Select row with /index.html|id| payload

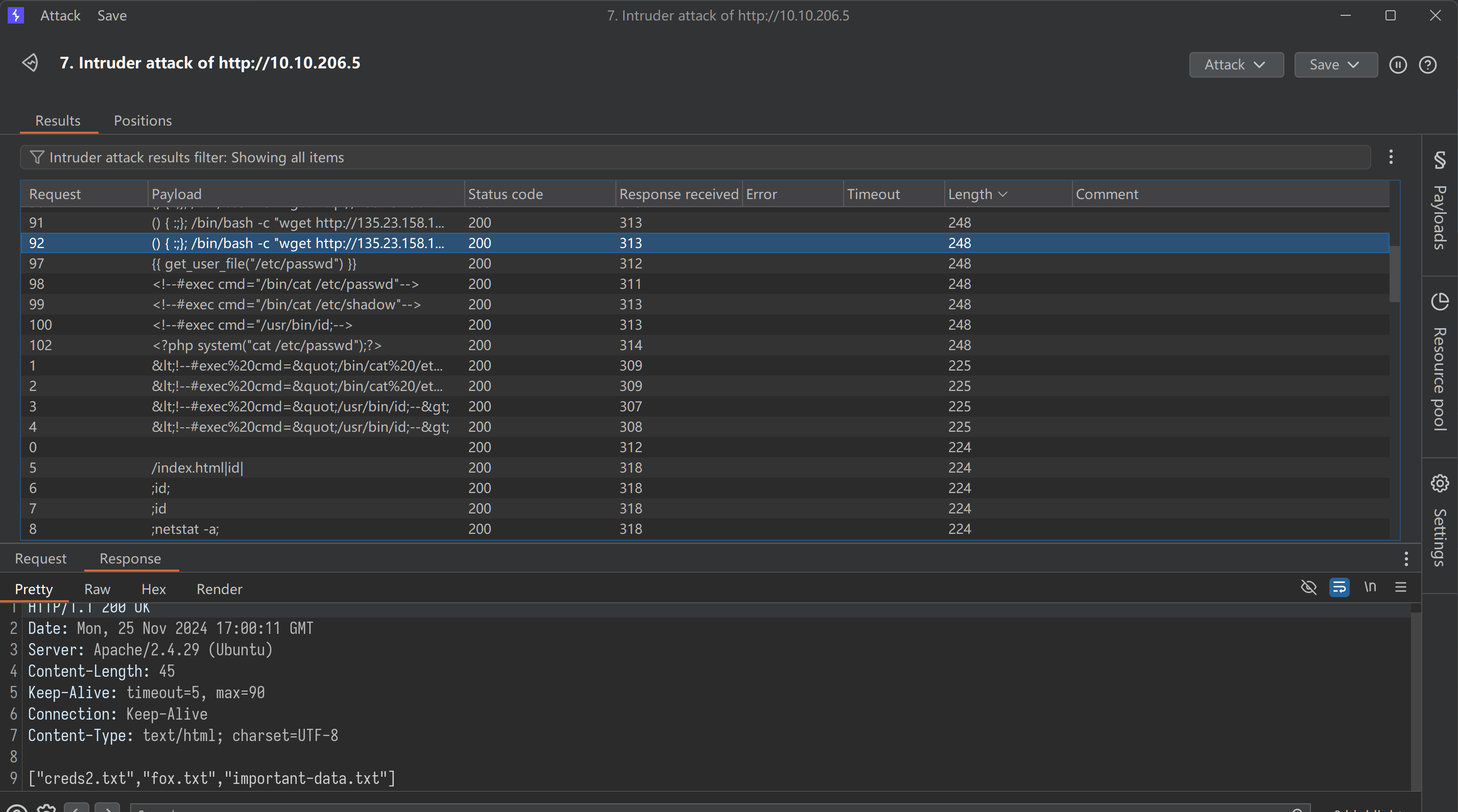(705, 467)
